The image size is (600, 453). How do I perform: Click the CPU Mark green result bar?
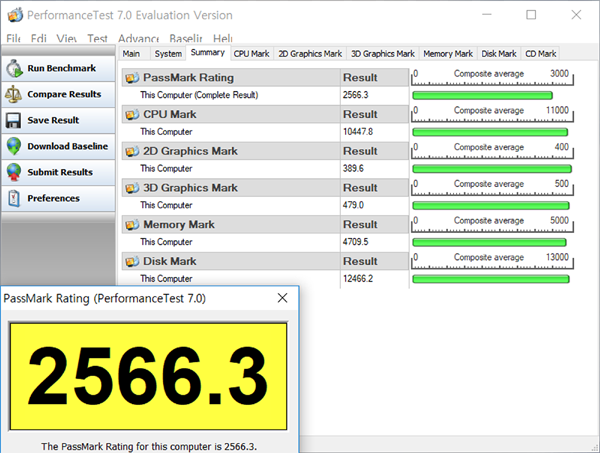pyautogui.click(x=490, y=132)
